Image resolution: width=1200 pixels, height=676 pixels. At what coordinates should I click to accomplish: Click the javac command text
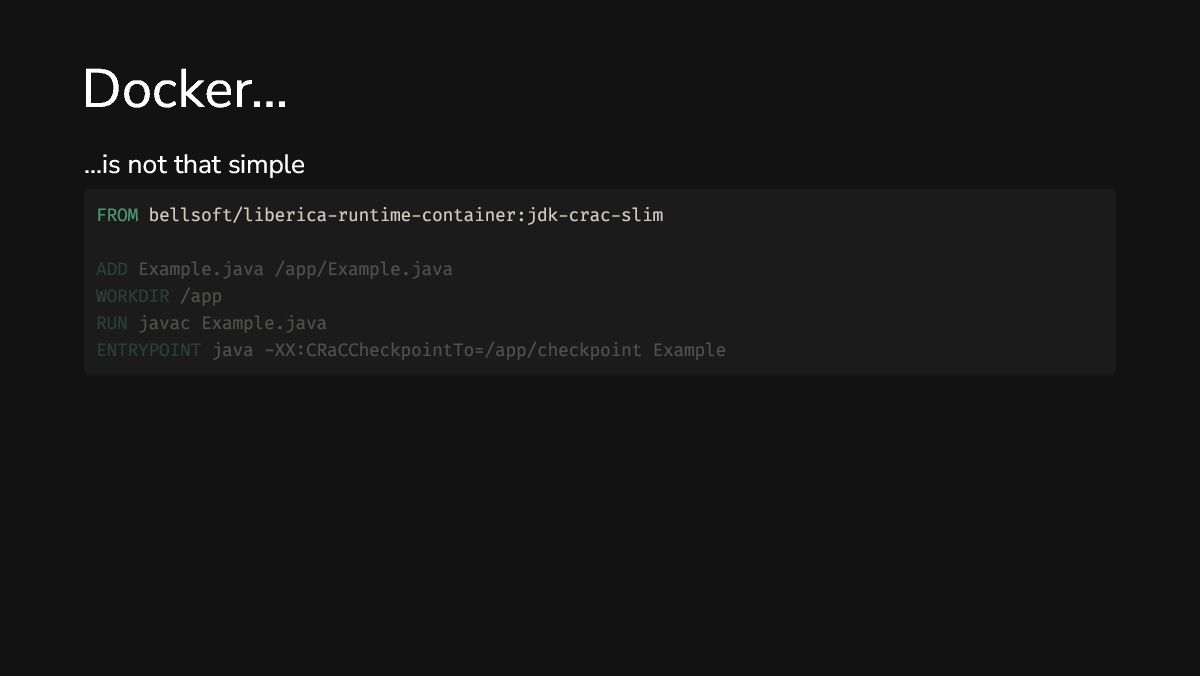pyautogui.click(x=164, y=323)
